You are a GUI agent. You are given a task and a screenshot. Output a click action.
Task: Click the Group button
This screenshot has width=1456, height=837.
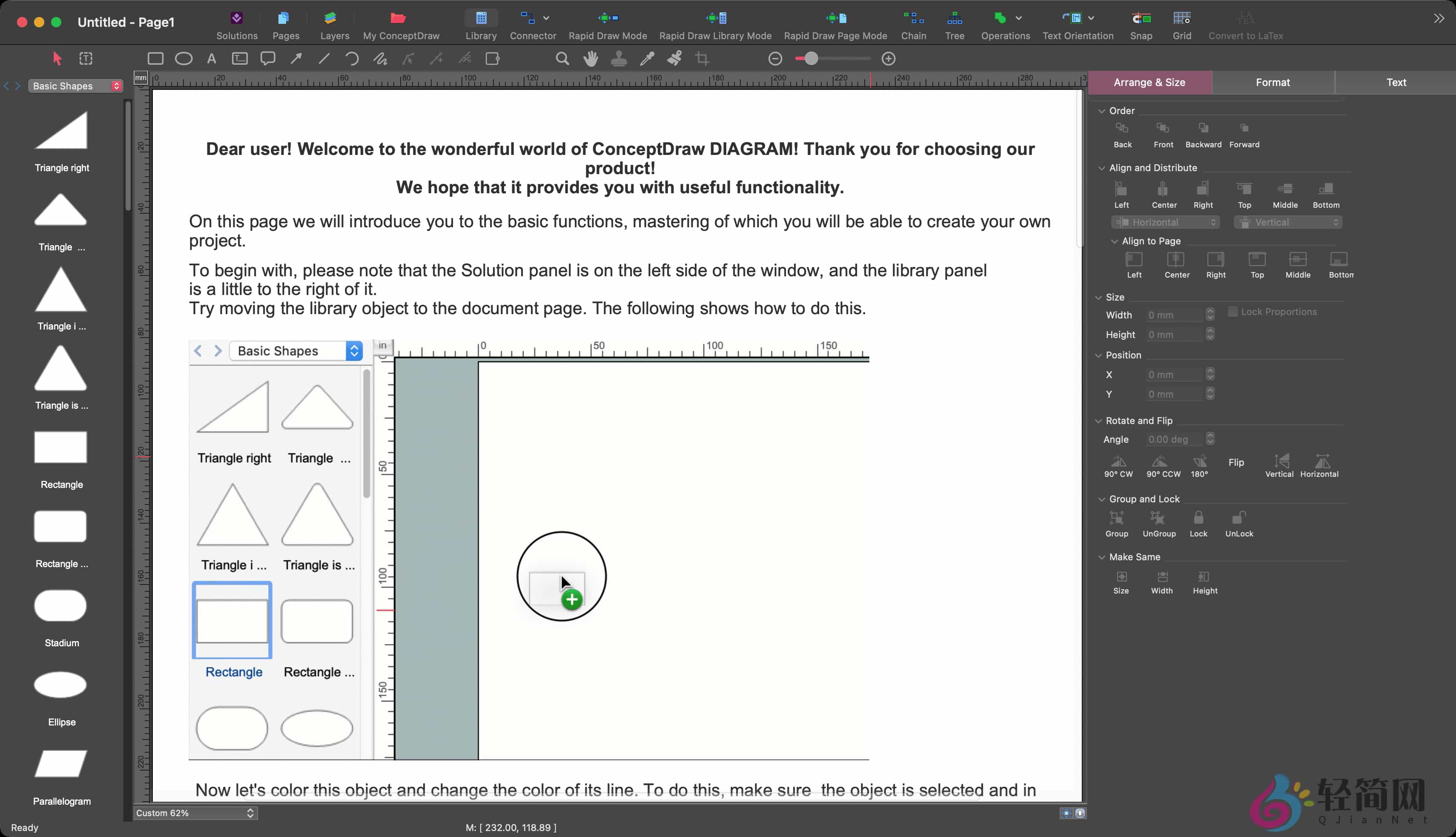click(1116, 522)
